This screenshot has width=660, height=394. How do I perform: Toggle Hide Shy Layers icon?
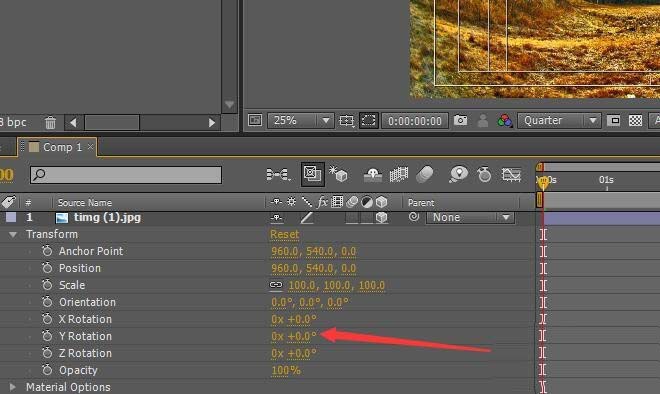pos(373,175)
